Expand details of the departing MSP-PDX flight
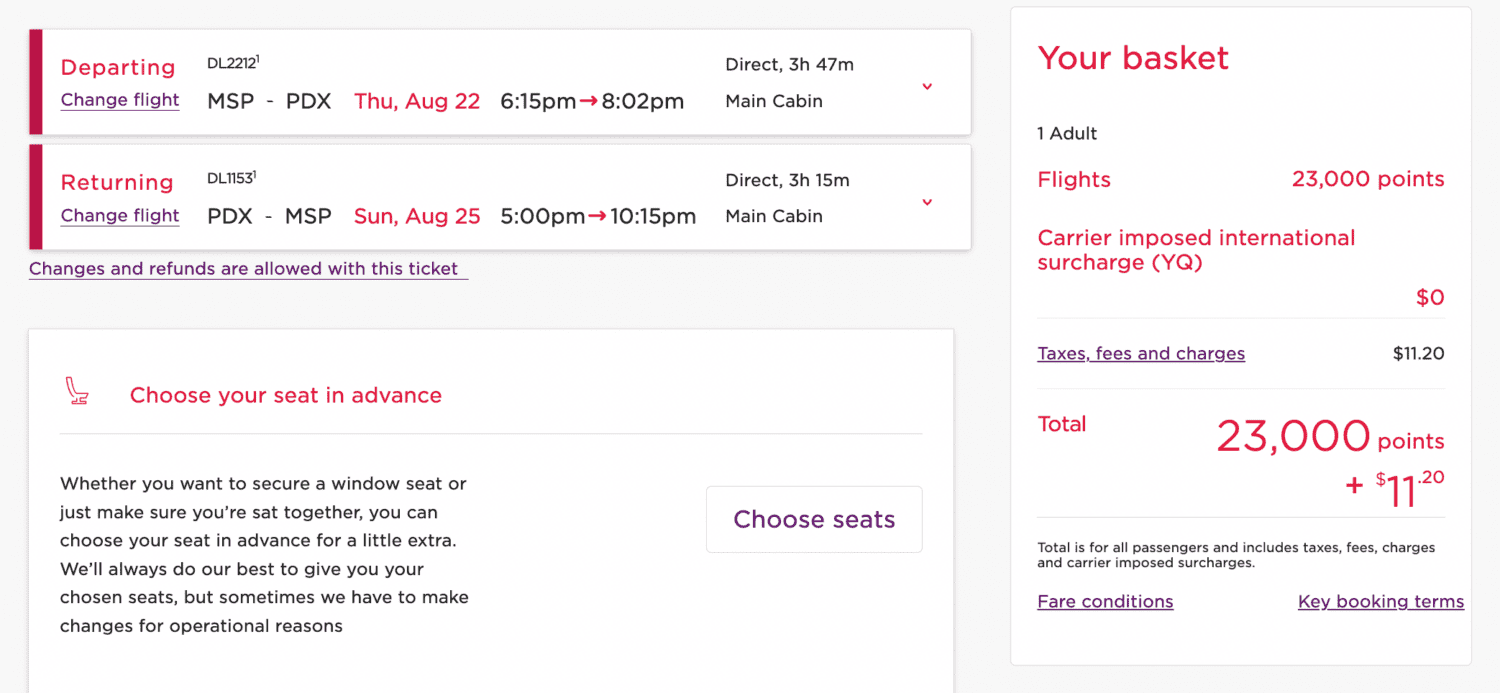 [x=927, y=86]
